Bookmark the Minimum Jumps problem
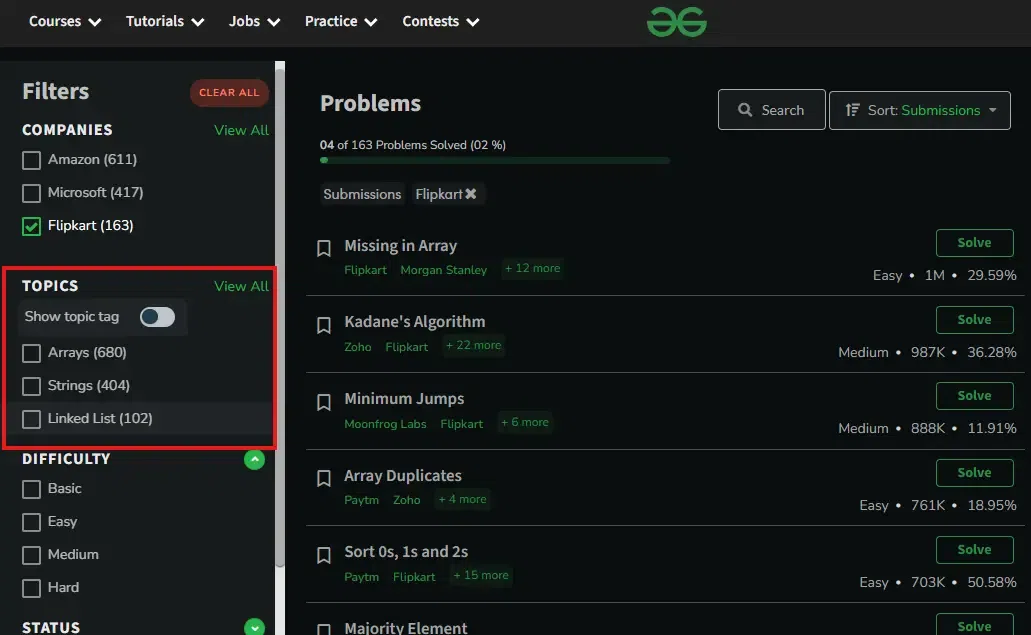This screenshot has width=1031, height=635. coord(324,402)
